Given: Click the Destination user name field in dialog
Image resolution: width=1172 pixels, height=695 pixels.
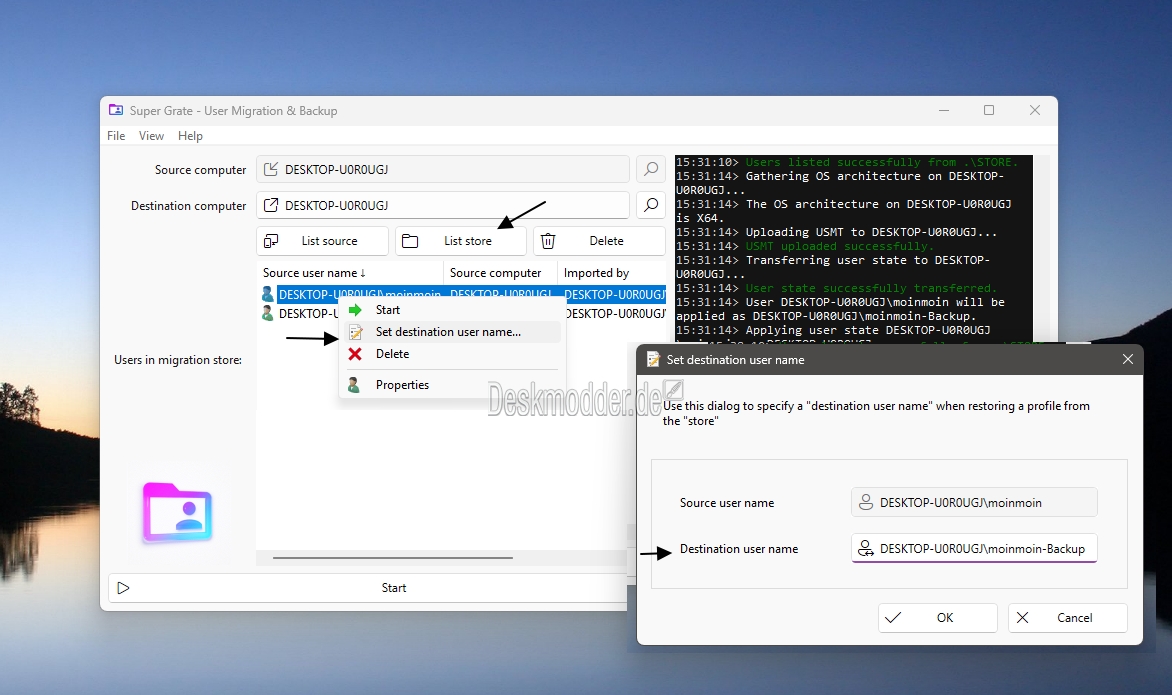Looking at the screenshot, I should pyautogui.click(x=974, y=549).
